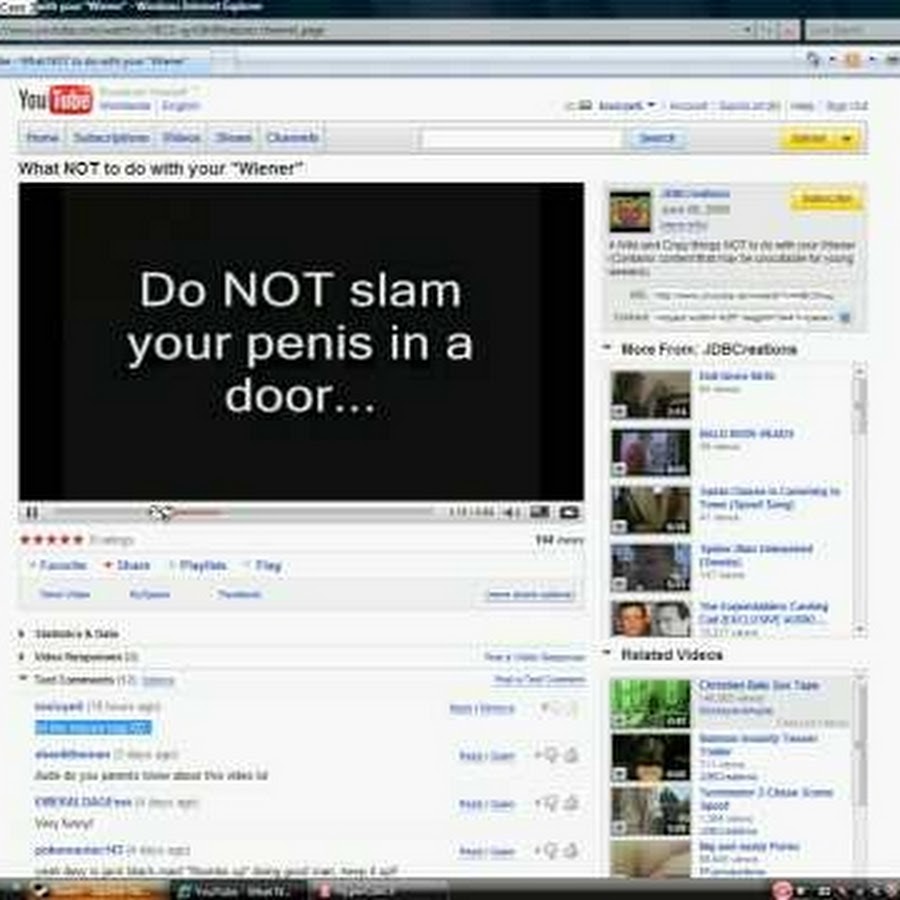Viewport: 900px width, 900px height.
Task: Click the embed code settings gear icon
Action: [x=843, y=317]
